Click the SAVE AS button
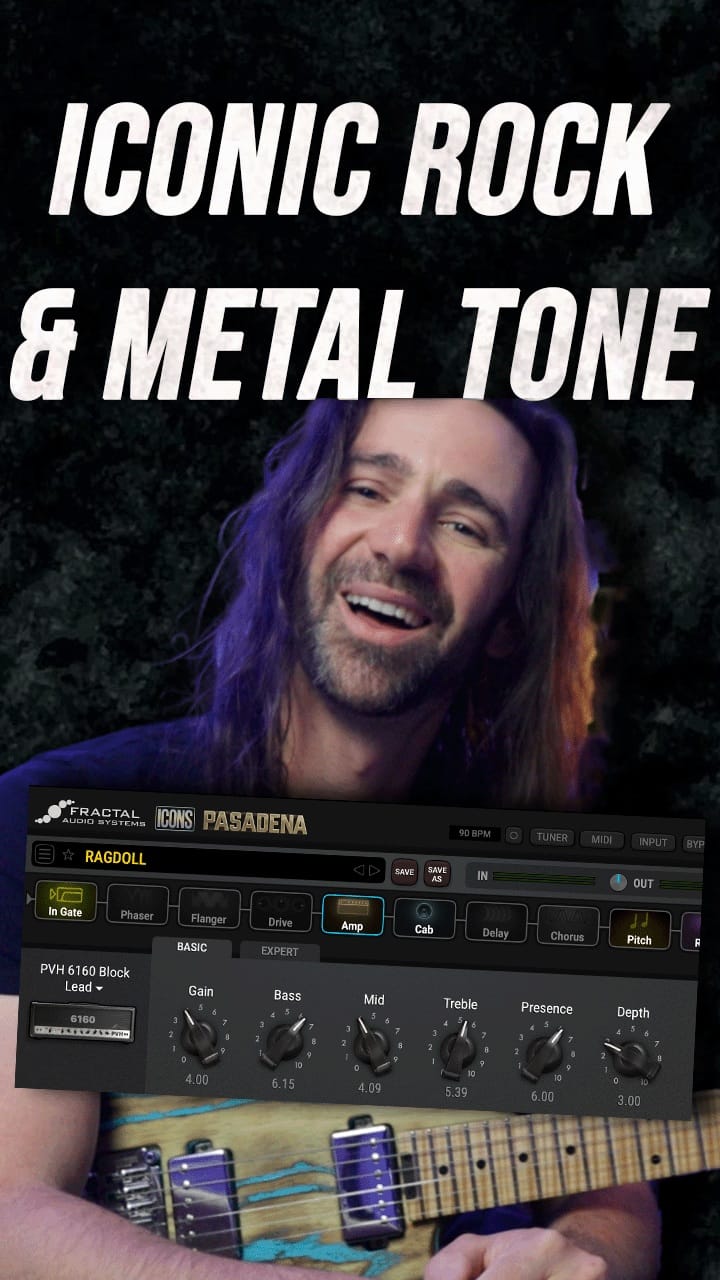720x1280 pixels. point(437,874)
